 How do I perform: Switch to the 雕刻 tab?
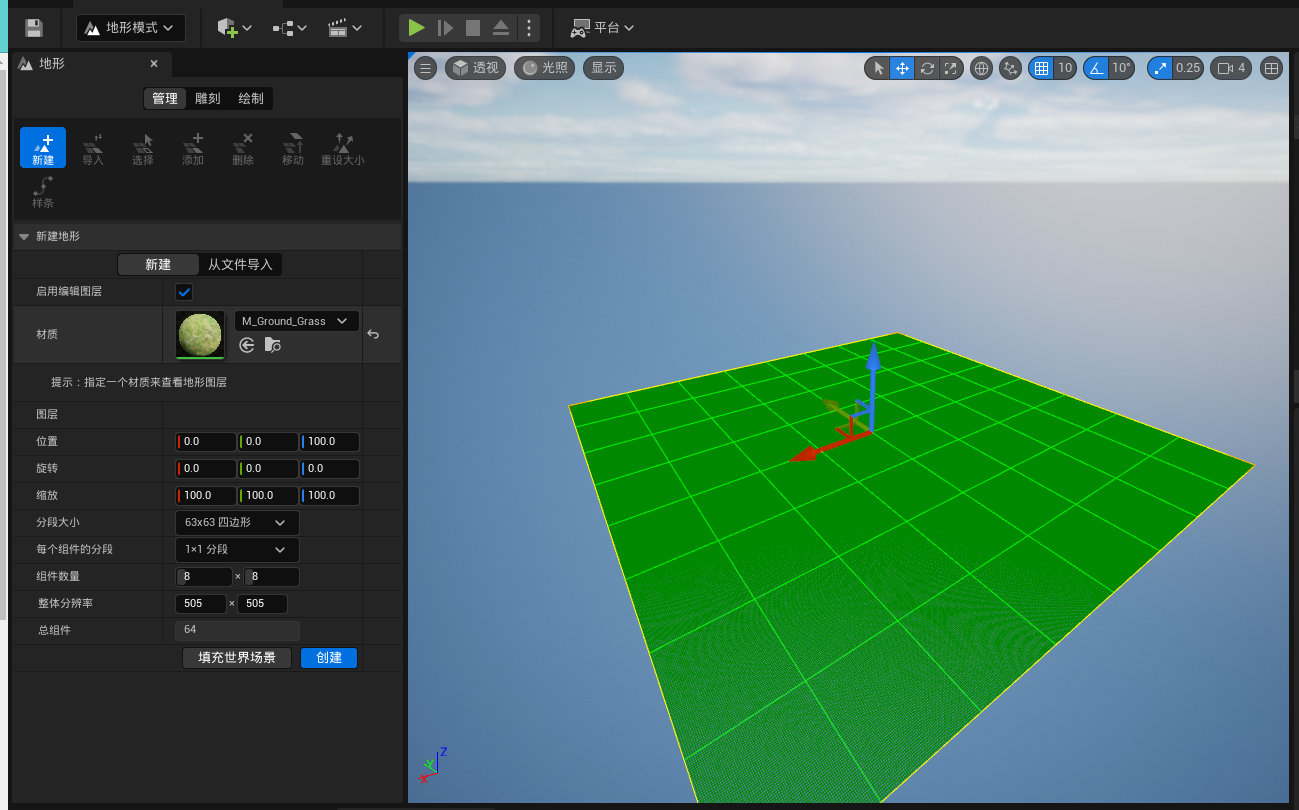tap(208, 98)
